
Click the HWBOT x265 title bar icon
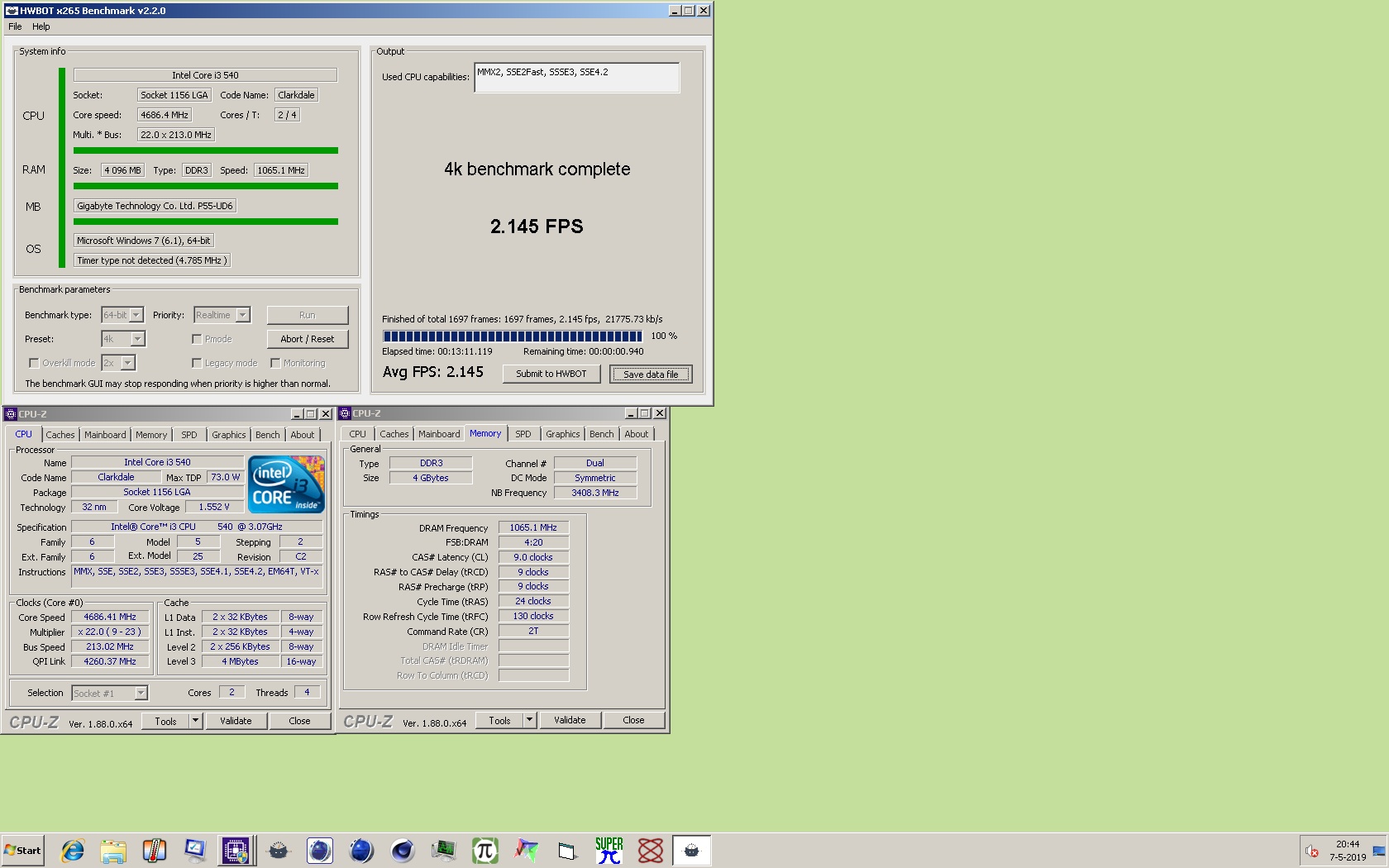click(12, 11)
